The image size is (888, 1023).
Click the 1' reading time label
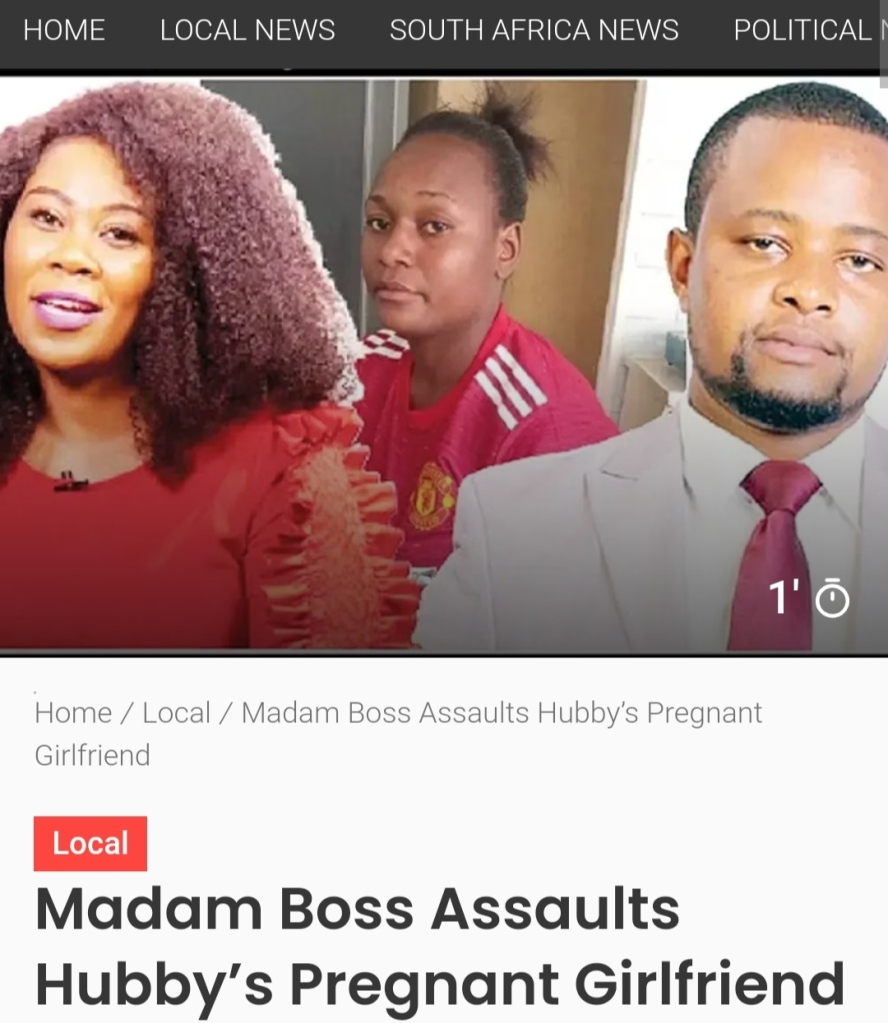coord(784,597)
